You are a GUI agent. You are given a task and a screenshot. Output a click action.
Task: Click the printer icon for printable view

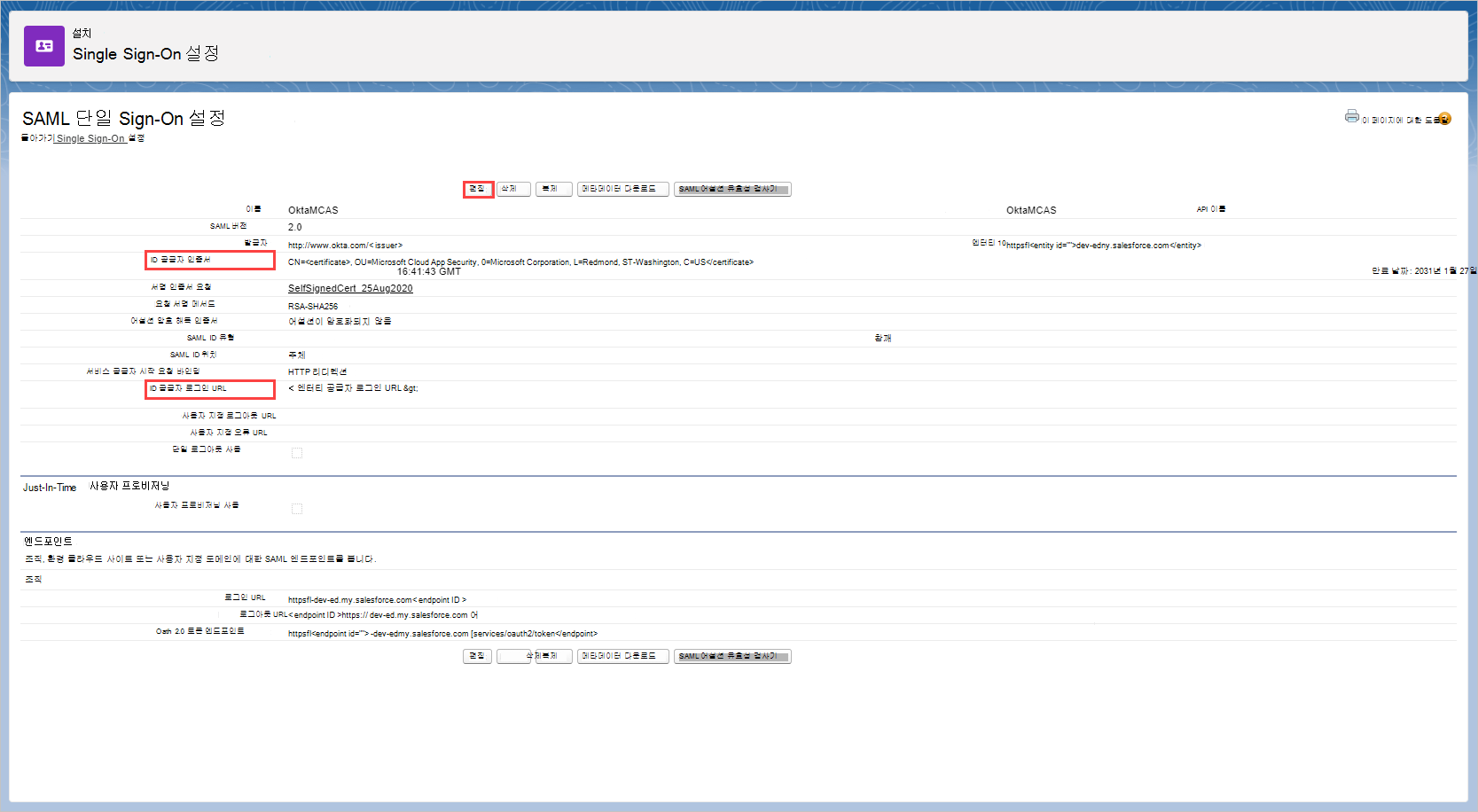[x=1351, y=116]
